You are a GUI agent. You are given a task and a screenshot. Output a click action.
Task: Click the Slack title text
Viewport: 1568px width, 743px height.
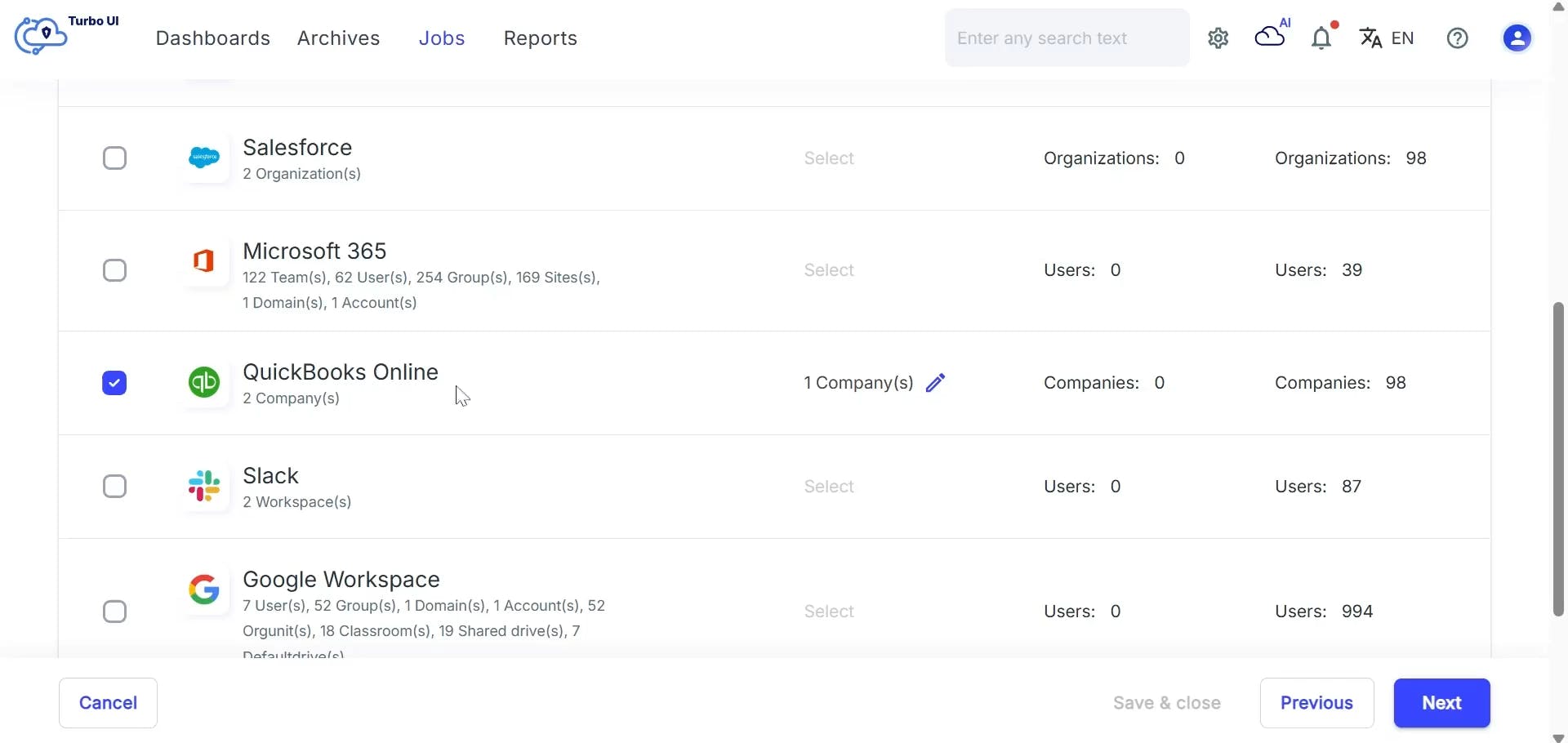[271, 475]
